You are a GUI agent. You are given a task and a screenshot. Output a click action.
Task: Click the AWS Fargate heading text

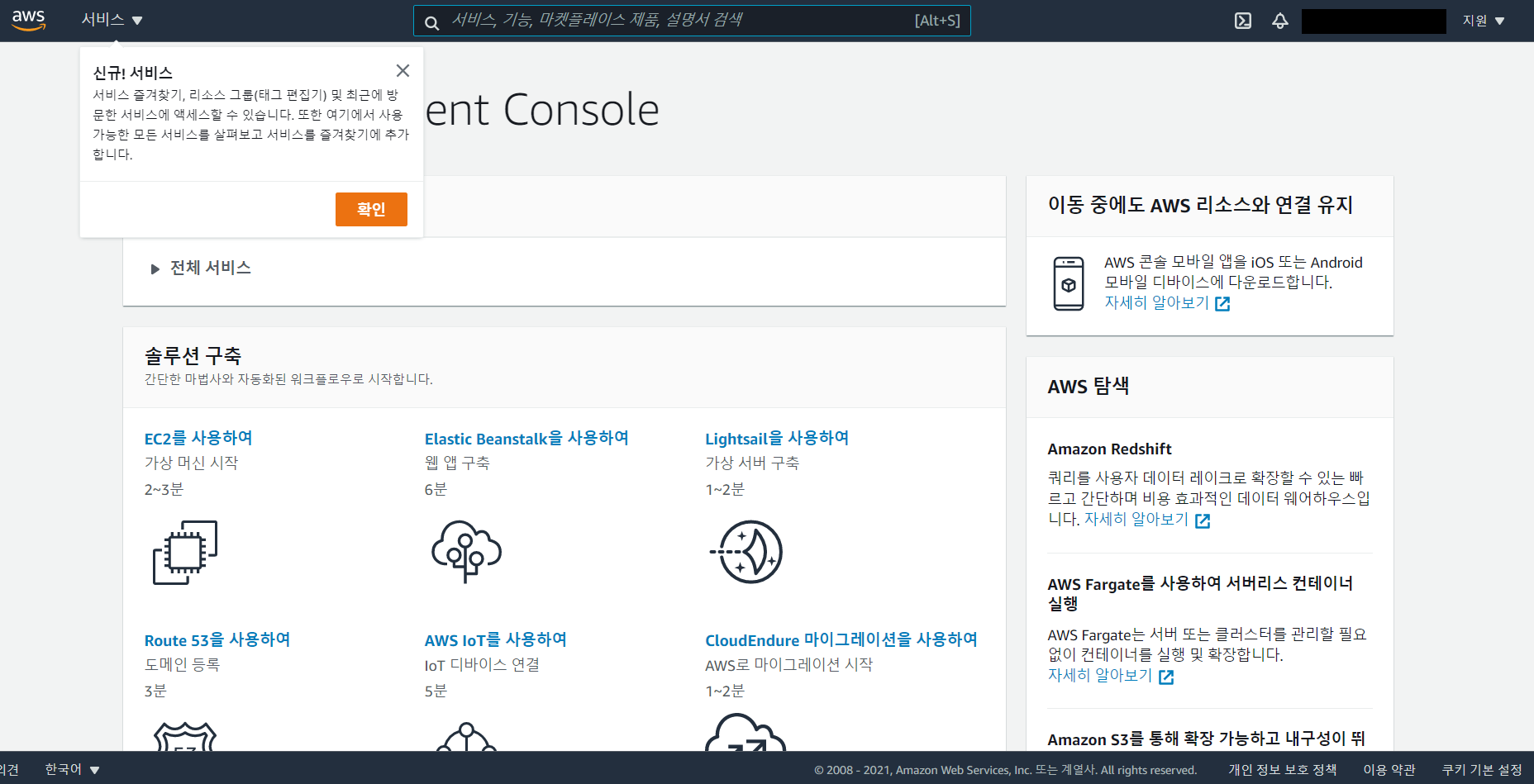[x=1200, y=593]
